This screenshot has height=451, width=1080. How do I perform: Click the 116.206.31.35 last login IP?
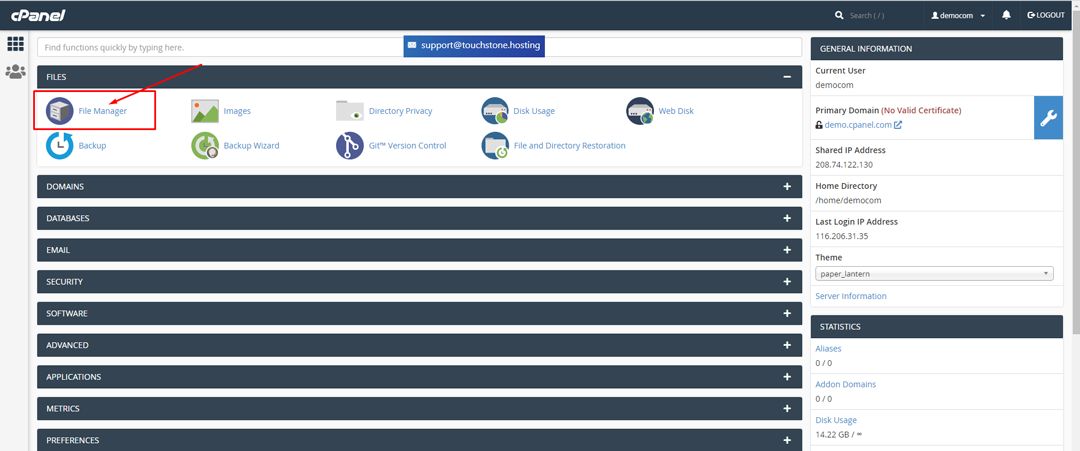842,236
